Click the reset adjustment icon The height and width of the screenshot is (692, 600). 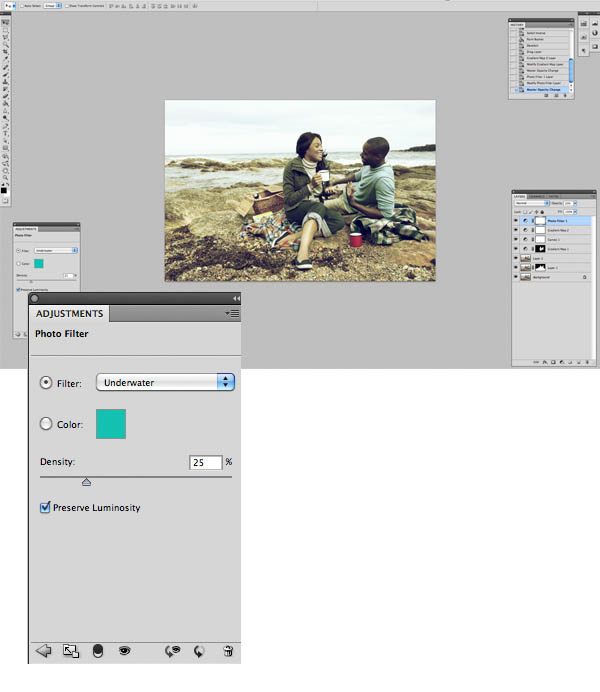[x=199, y=651]
